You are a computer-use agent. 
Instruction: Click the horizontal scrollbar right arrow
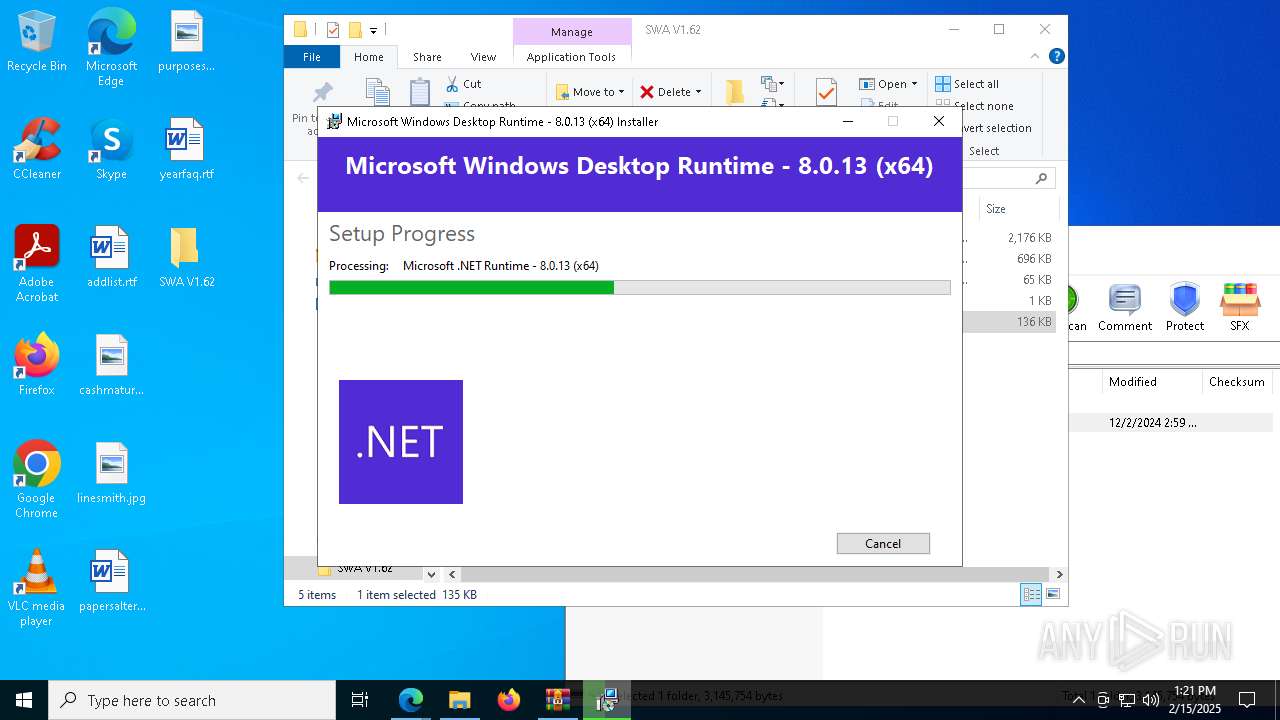click(x=1059, y=574)
